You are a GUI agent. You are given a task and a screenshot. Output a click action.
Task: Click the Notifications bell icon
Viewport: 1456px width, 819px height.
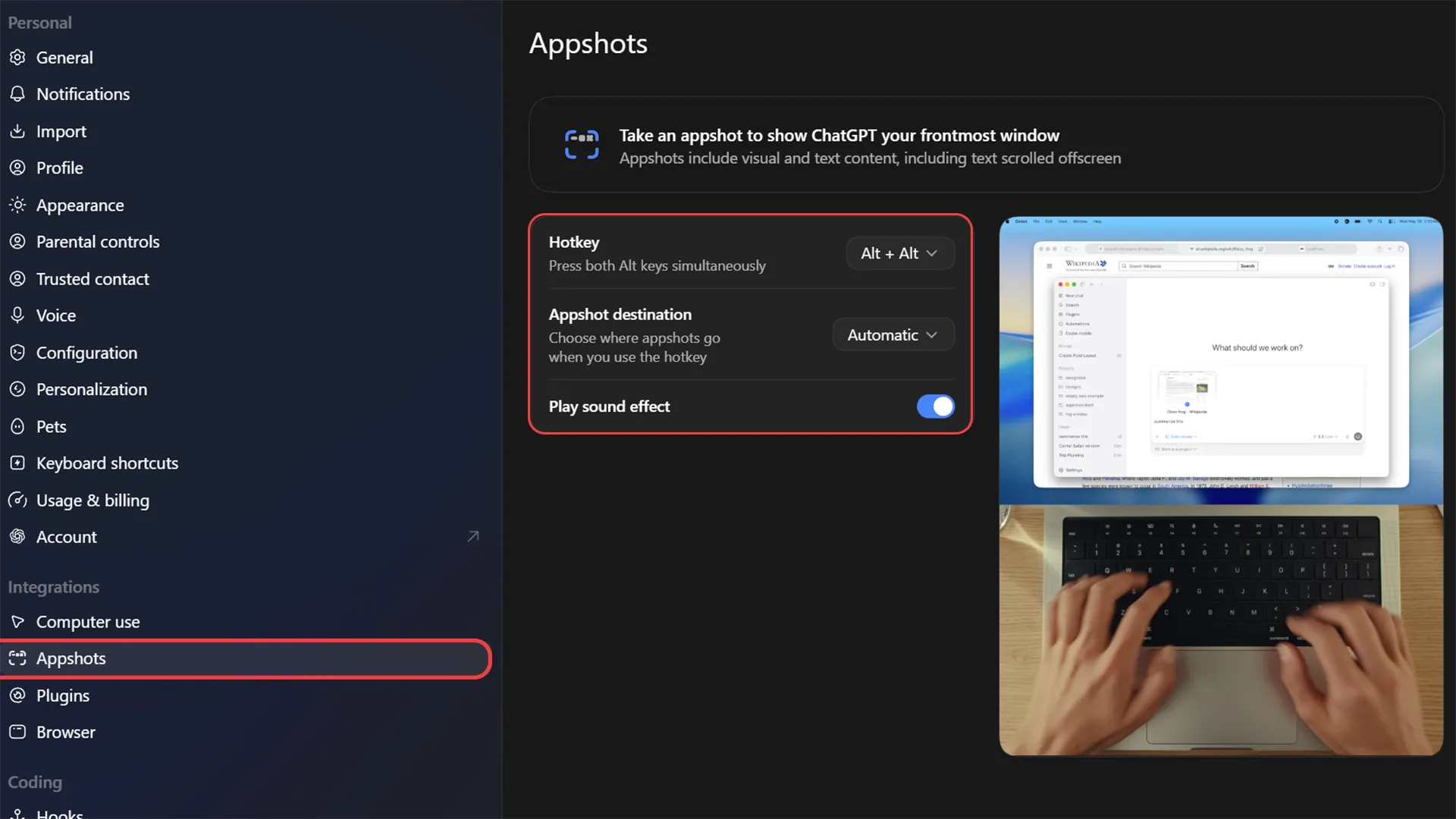pos(17,94)
